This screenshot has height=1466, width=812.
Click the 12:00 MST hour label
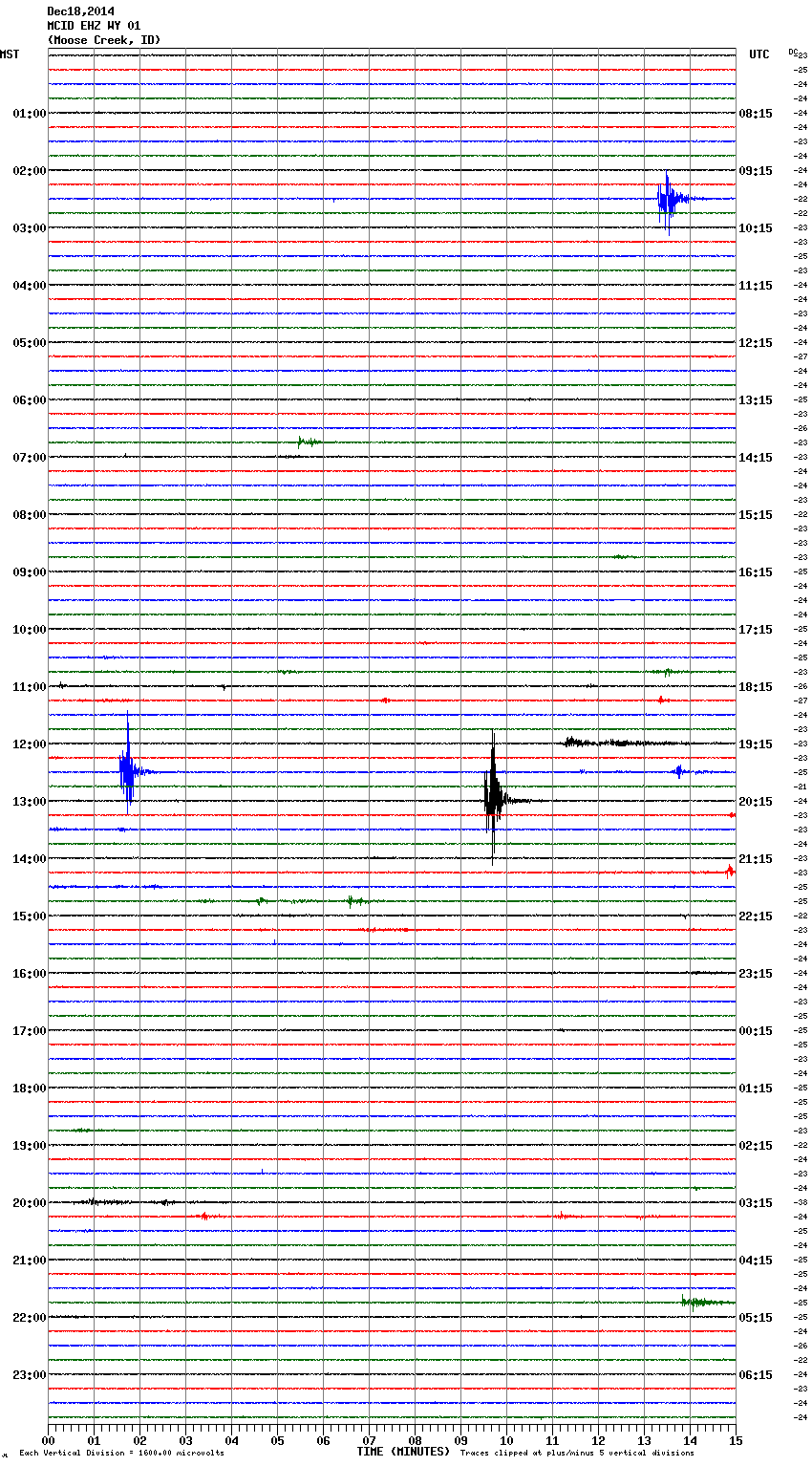pos(29,744)
